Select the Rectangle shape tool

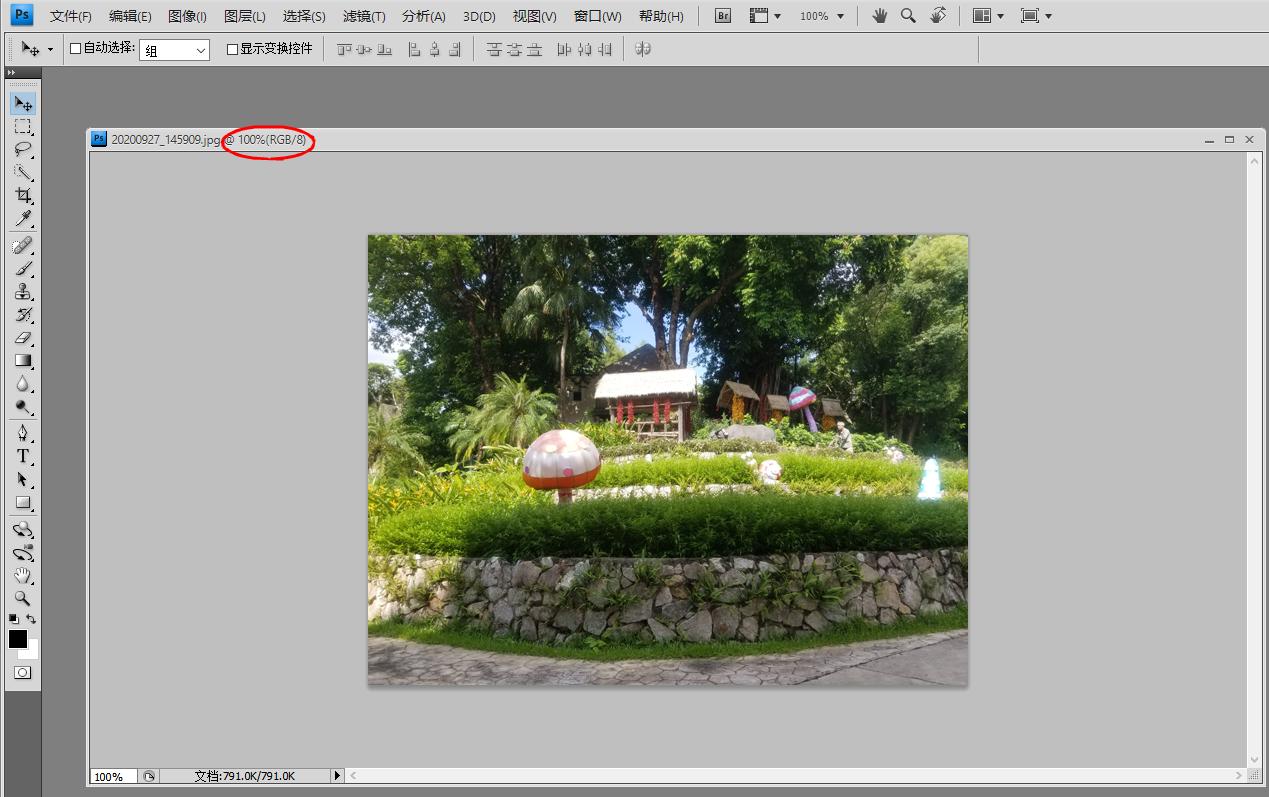23,503
